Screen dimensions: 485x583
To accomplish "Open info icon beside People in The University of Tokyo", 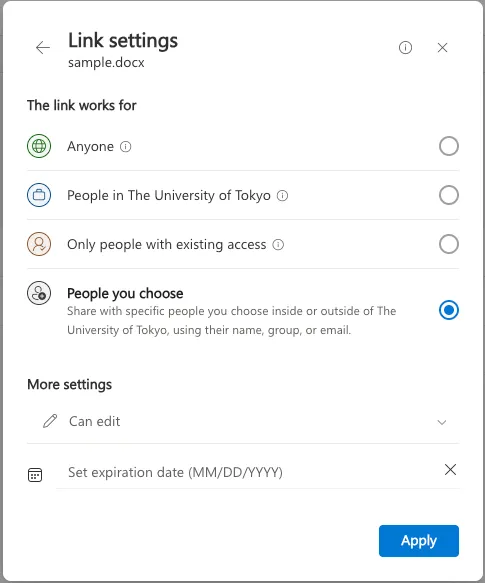I will (282, 196).
